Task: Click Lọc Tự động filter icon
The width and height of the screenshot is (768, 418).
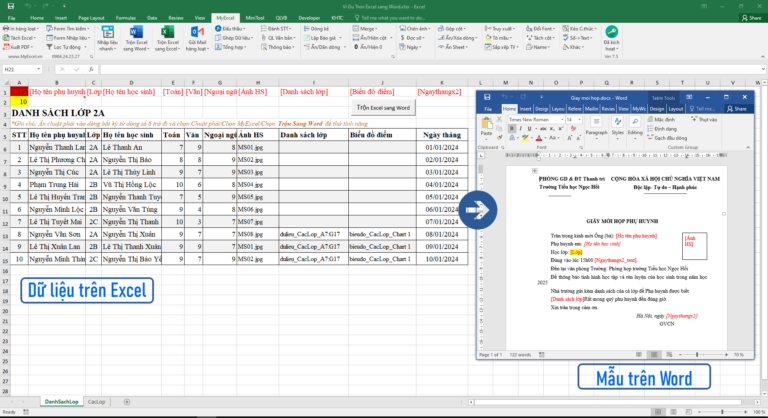Action: tap(49, 47)
